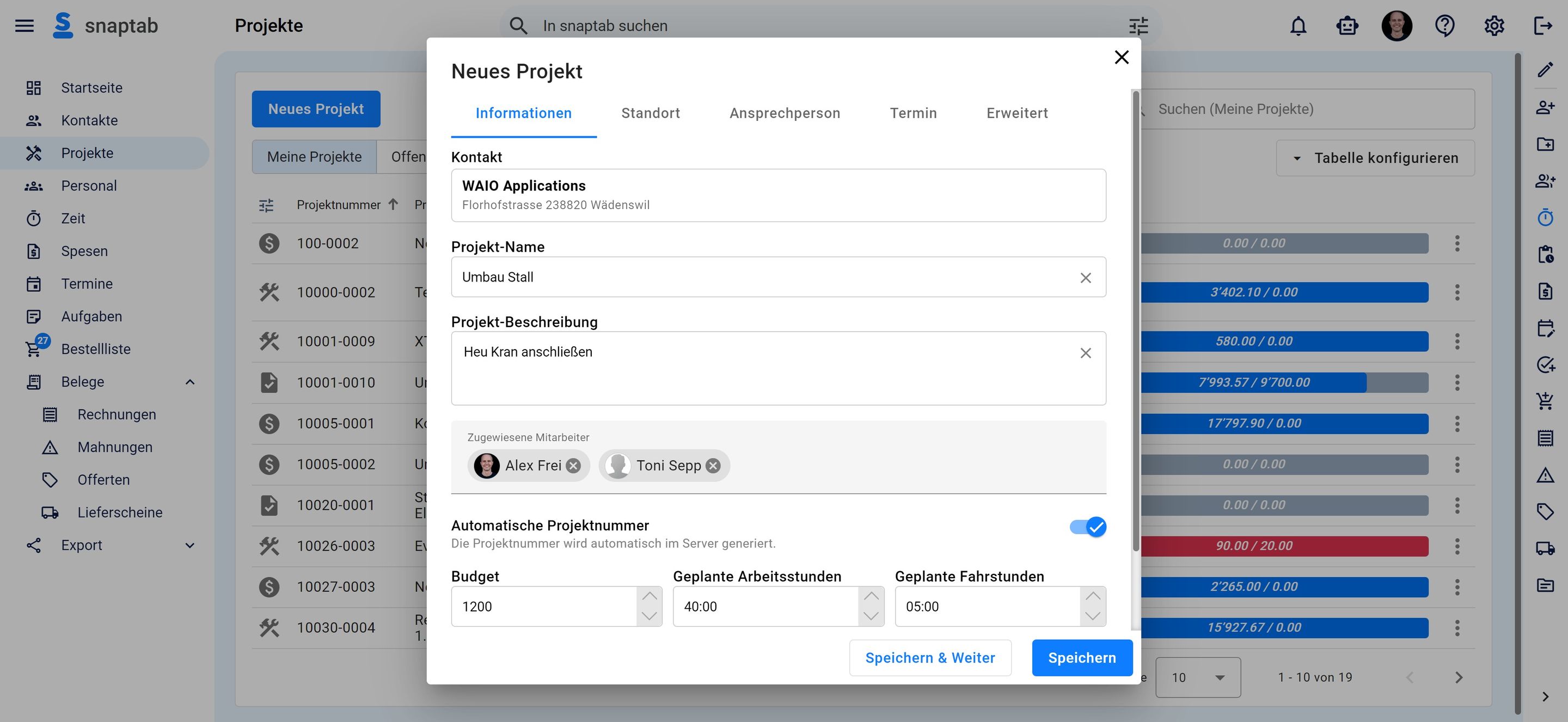Click add contact icon in right toolbar
Viewport: 1568px width, 722px height.
[x=1545, y=107]
